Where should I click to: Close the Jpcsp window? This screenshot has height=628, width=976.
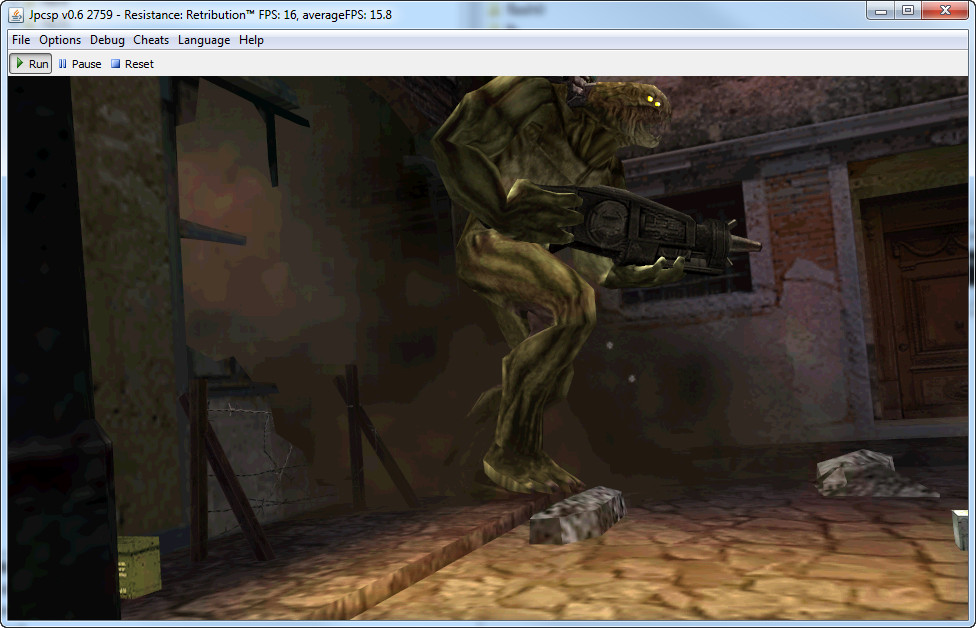pos(945,10)
